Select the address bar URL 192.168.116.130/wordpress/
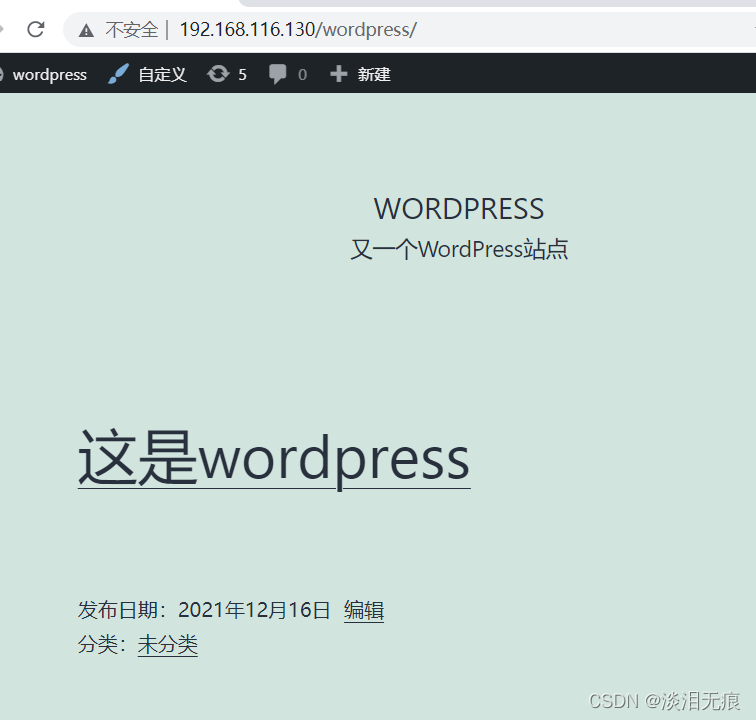The image size is (756, 720). [x=298, y=29]
